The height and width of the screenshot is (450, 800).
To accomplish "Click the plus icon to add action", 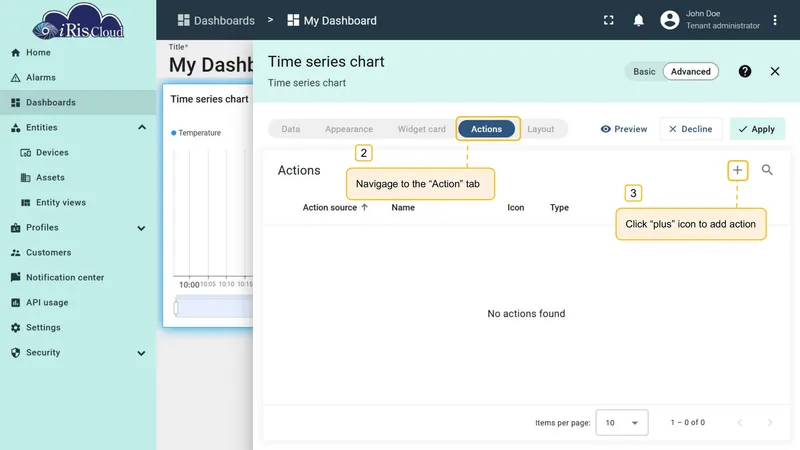I will pyautogui.click(x=737, y=170).
